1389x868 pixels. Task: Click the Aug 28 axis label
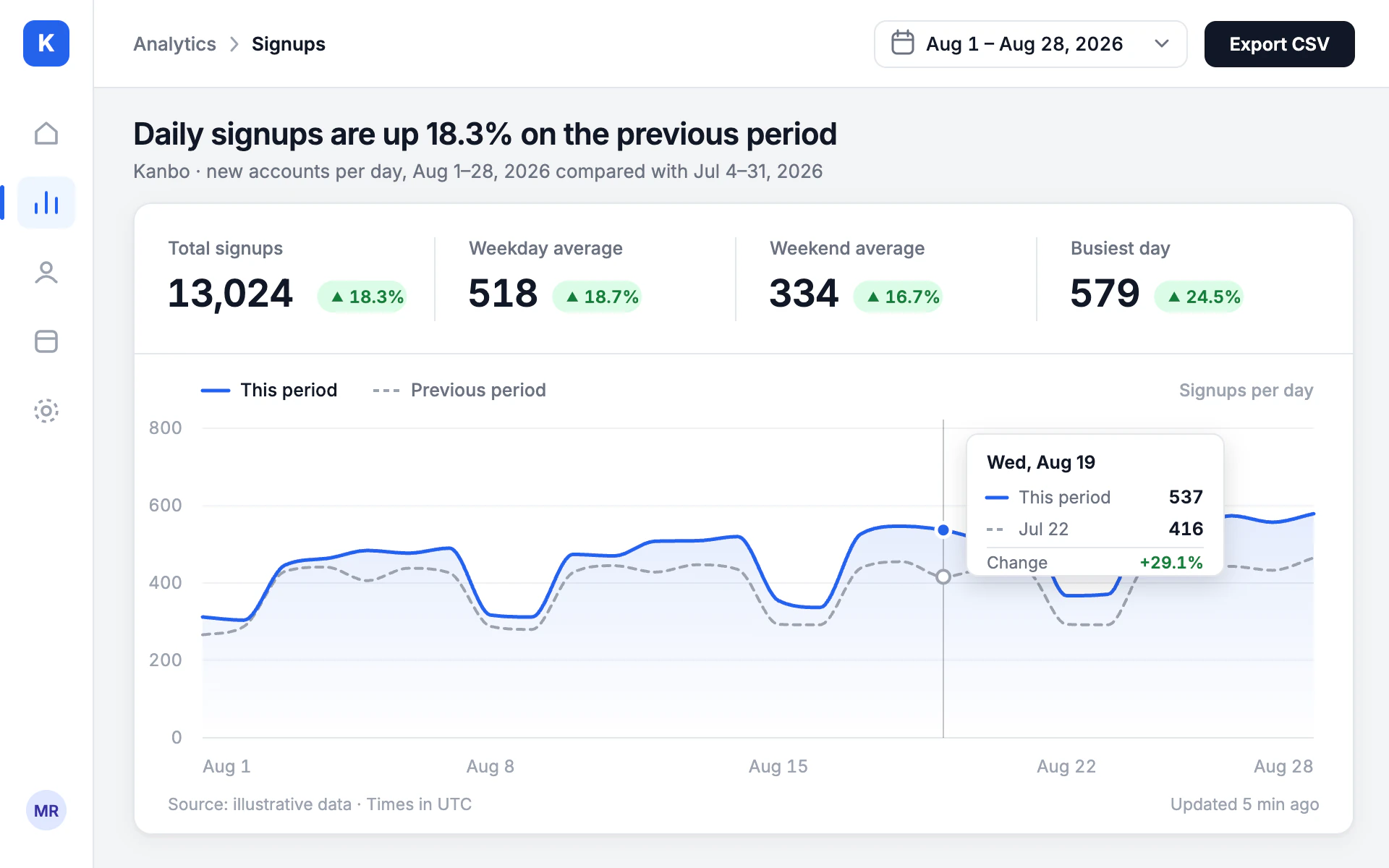tap(1283, 766)
